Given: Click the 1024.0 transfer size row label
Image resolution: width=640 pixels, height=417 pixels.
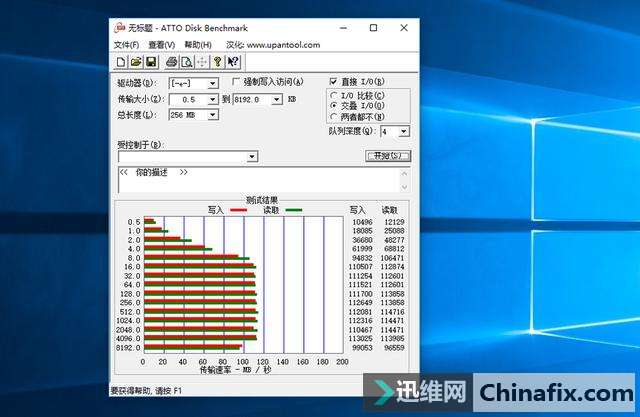Looking at the screenshot, I should (x=128, y=321).
